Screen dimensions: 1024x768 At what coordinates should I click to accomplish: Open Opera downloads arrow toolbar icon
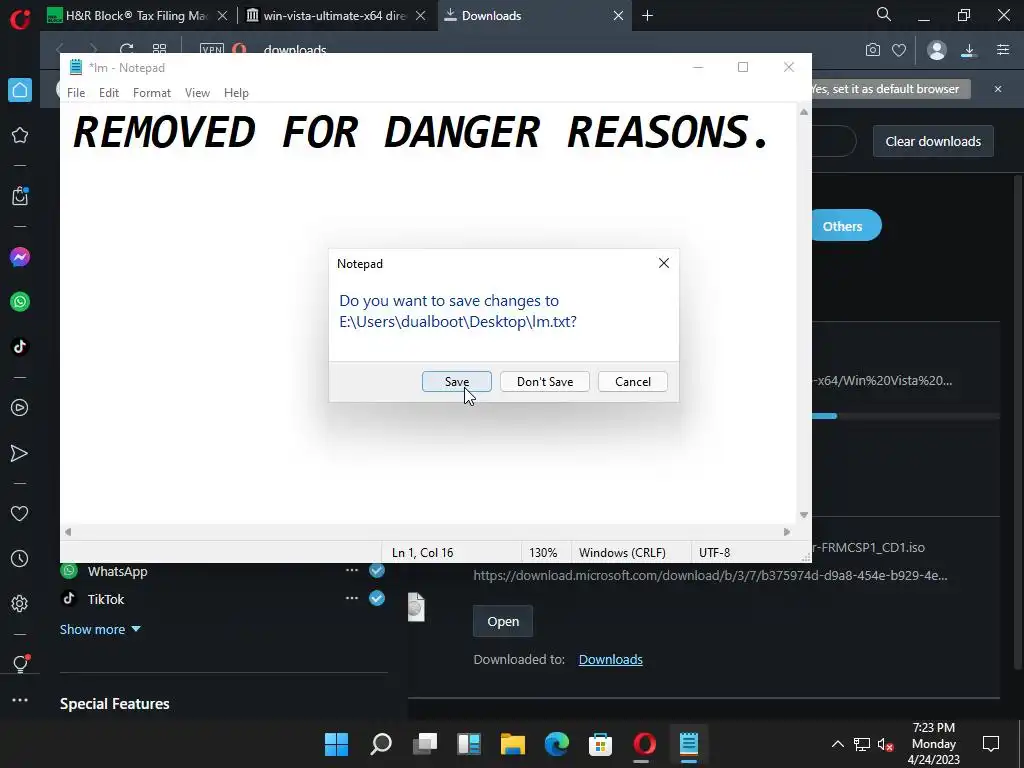click(969, 50)
